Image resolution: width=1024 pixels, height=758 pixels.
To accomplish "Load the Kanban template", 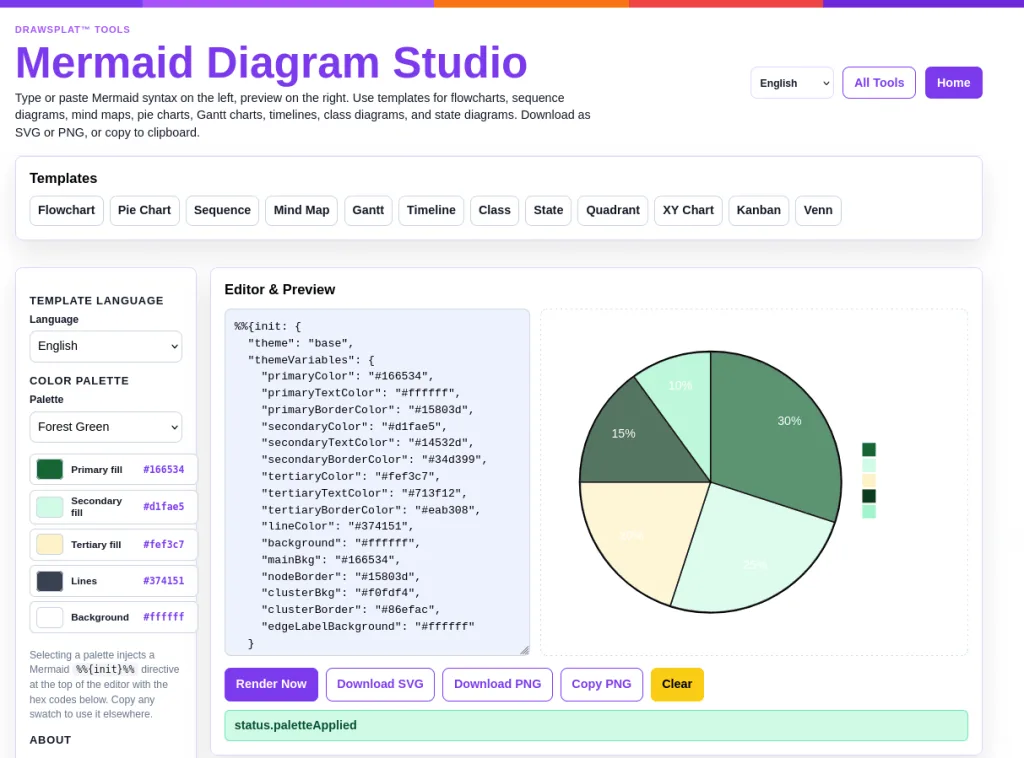I will [x=759, y=210].
